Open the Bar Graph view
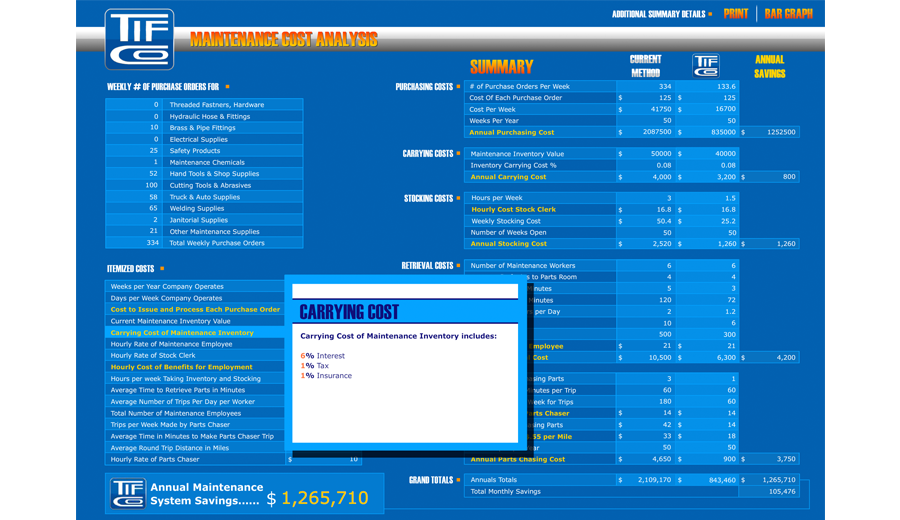The image size is (900, 520). click(x=788, y=14)
